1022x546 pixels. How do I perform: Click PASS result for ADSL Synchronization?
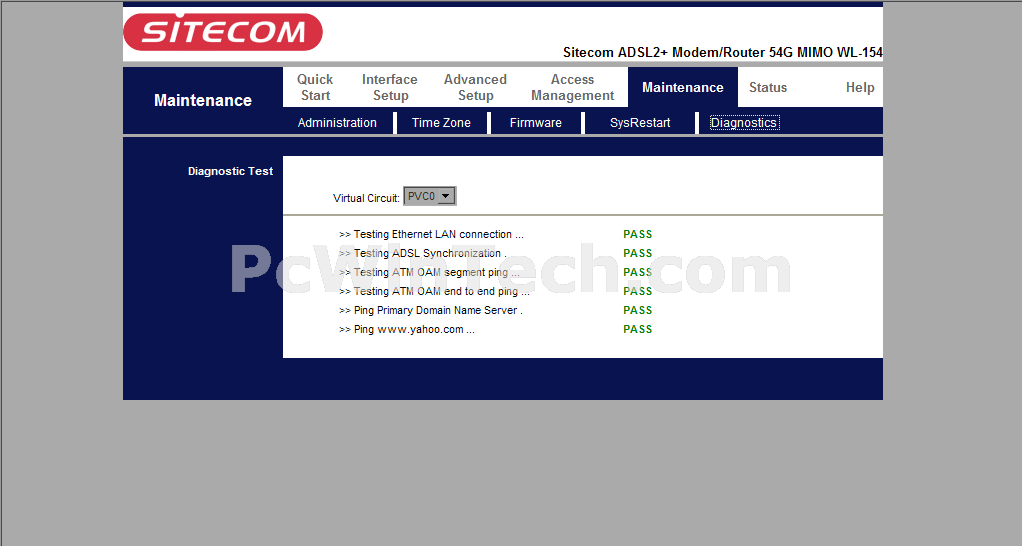pos(637,253)
